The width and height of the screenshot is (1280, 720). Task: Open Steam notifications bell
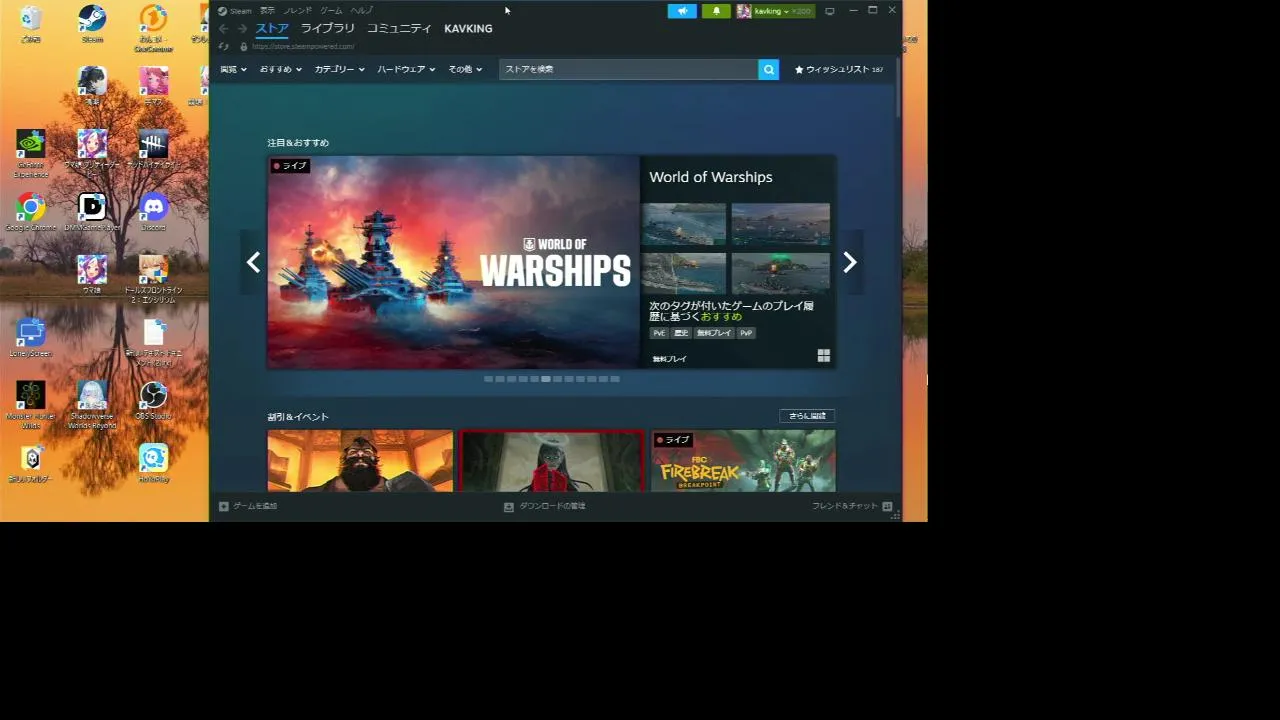pyautogui.click(x=716, y=11)
